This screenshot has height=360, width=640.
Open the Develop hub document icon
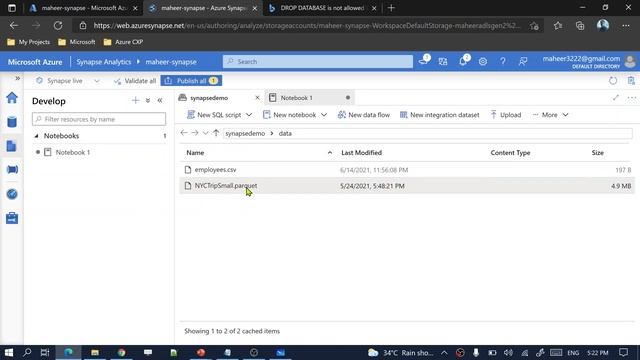click(x=12, y=146)
